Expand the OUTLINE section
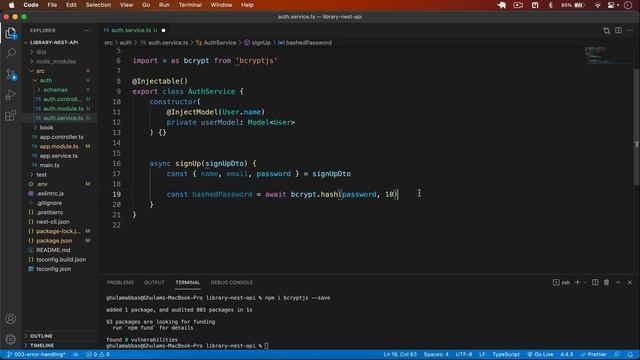 (x=41, y=336)
